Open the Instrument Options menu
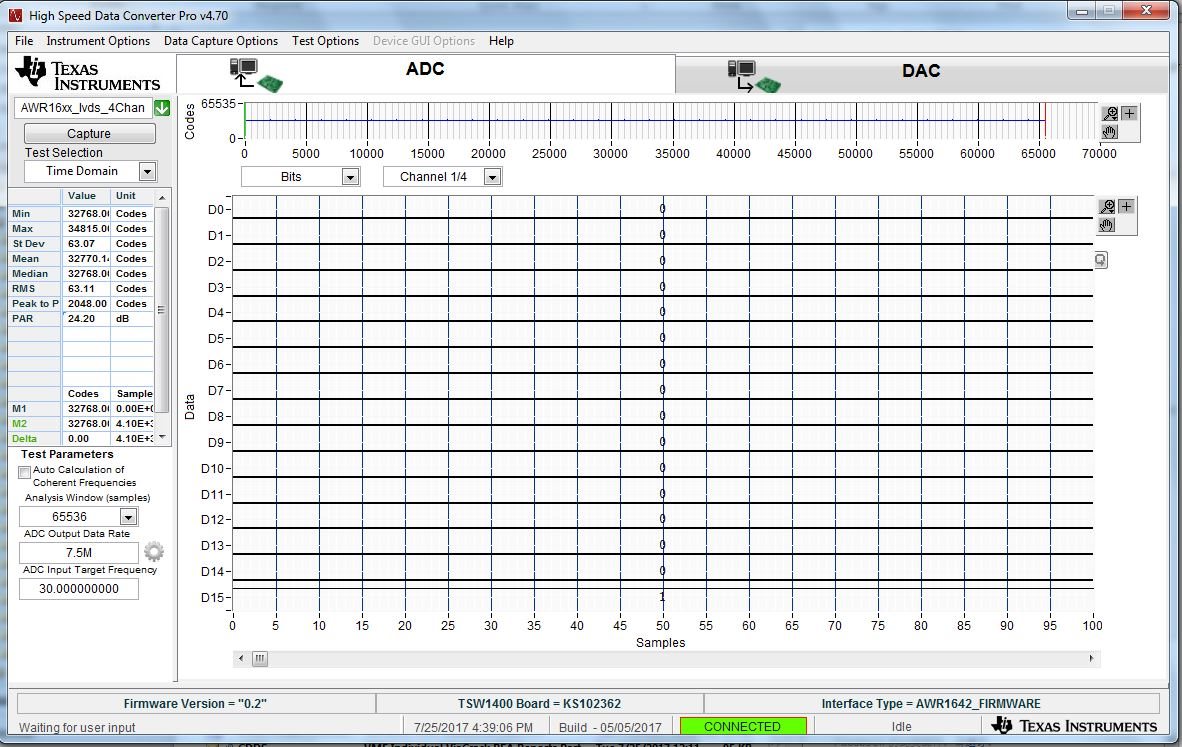Viewport: 1182px width, 747px height. click(x=98, y=41)
